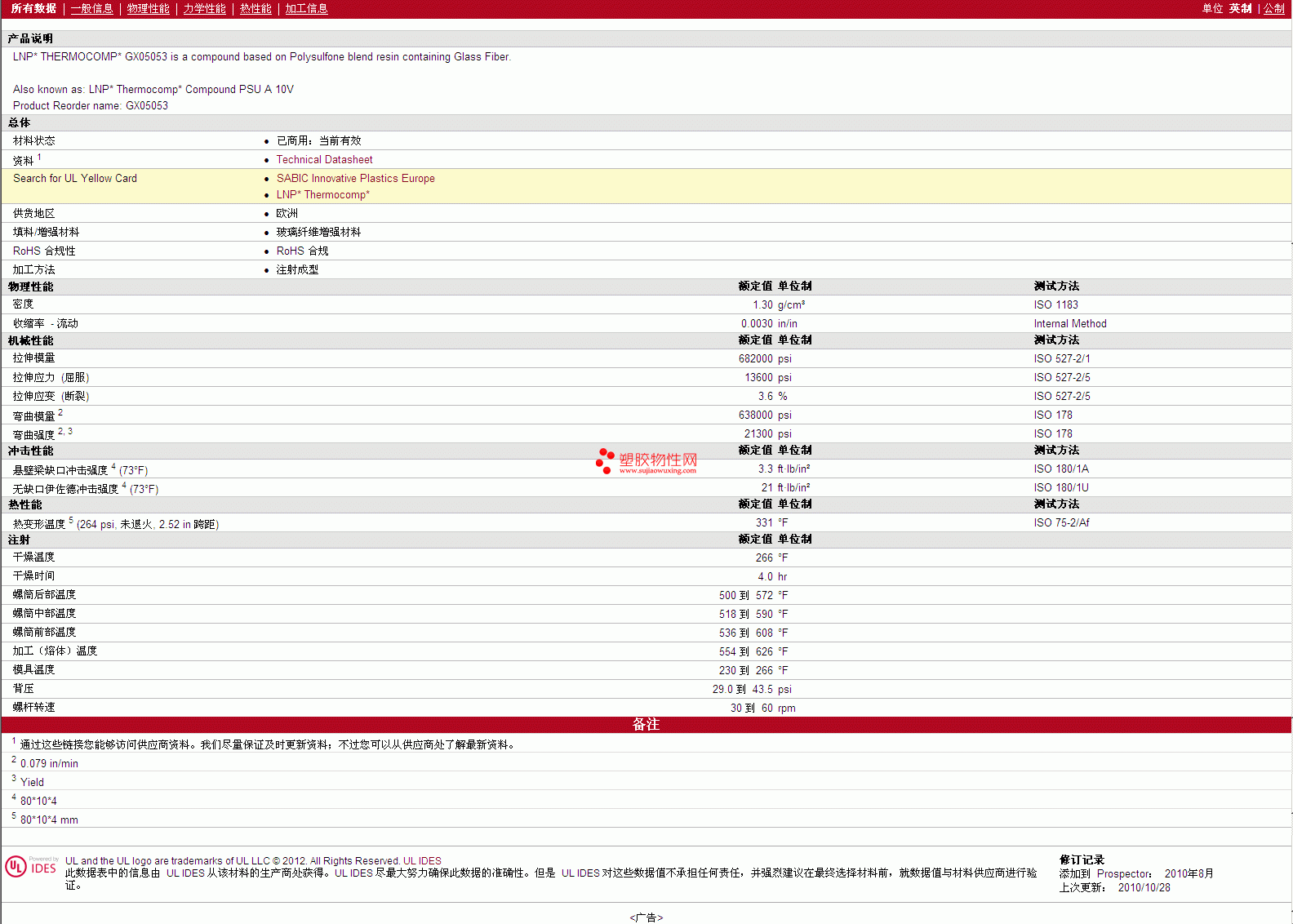Click the red 备注 section banner
Image resolution: width=1293 pixels, height=924 pixels.
pyautogui.click(x=646, y=725)
